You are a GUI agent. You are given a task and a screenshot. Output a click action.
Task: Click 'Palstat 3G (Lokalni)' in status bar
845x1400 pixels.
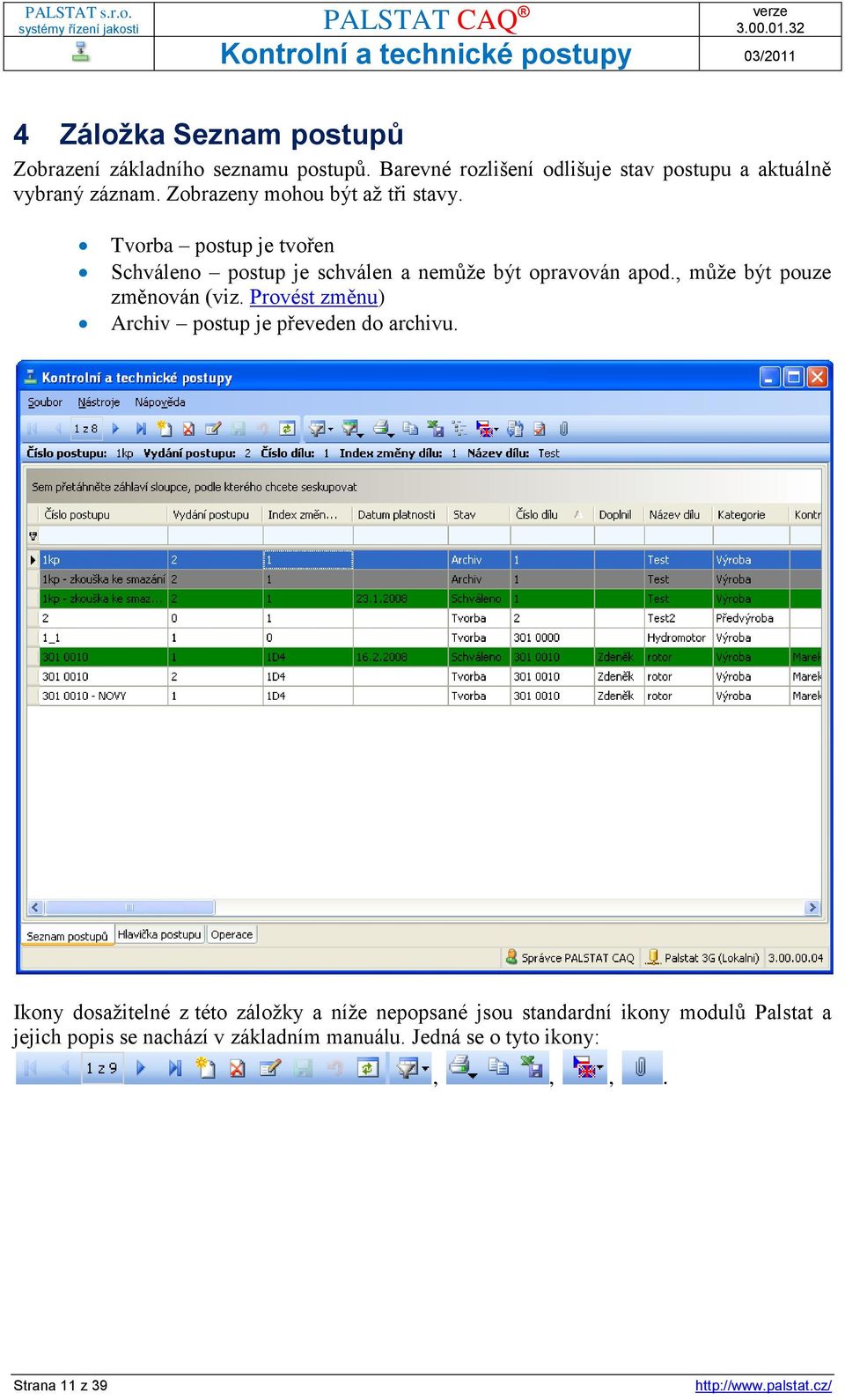(703, 958)
